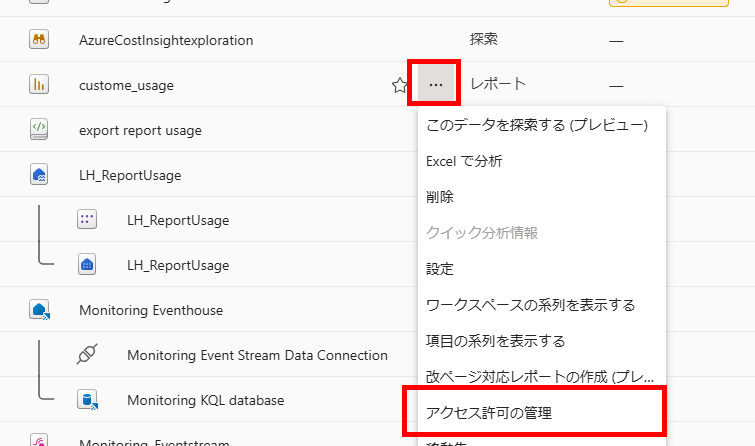Click the top-level LH_ReportUsage lakehouse icon
This screenshot has width=755, height=446.
(39, 174)
